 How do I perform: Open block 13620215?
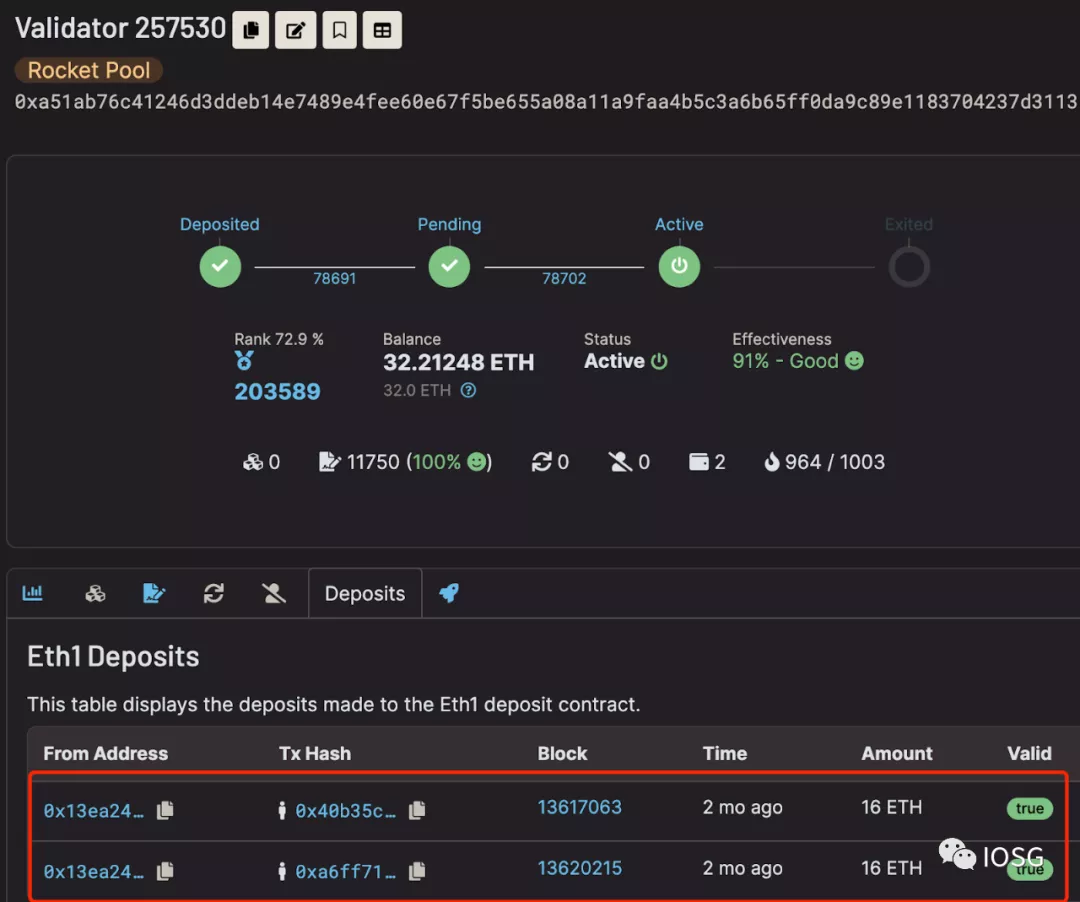click(x=579, y=868)
